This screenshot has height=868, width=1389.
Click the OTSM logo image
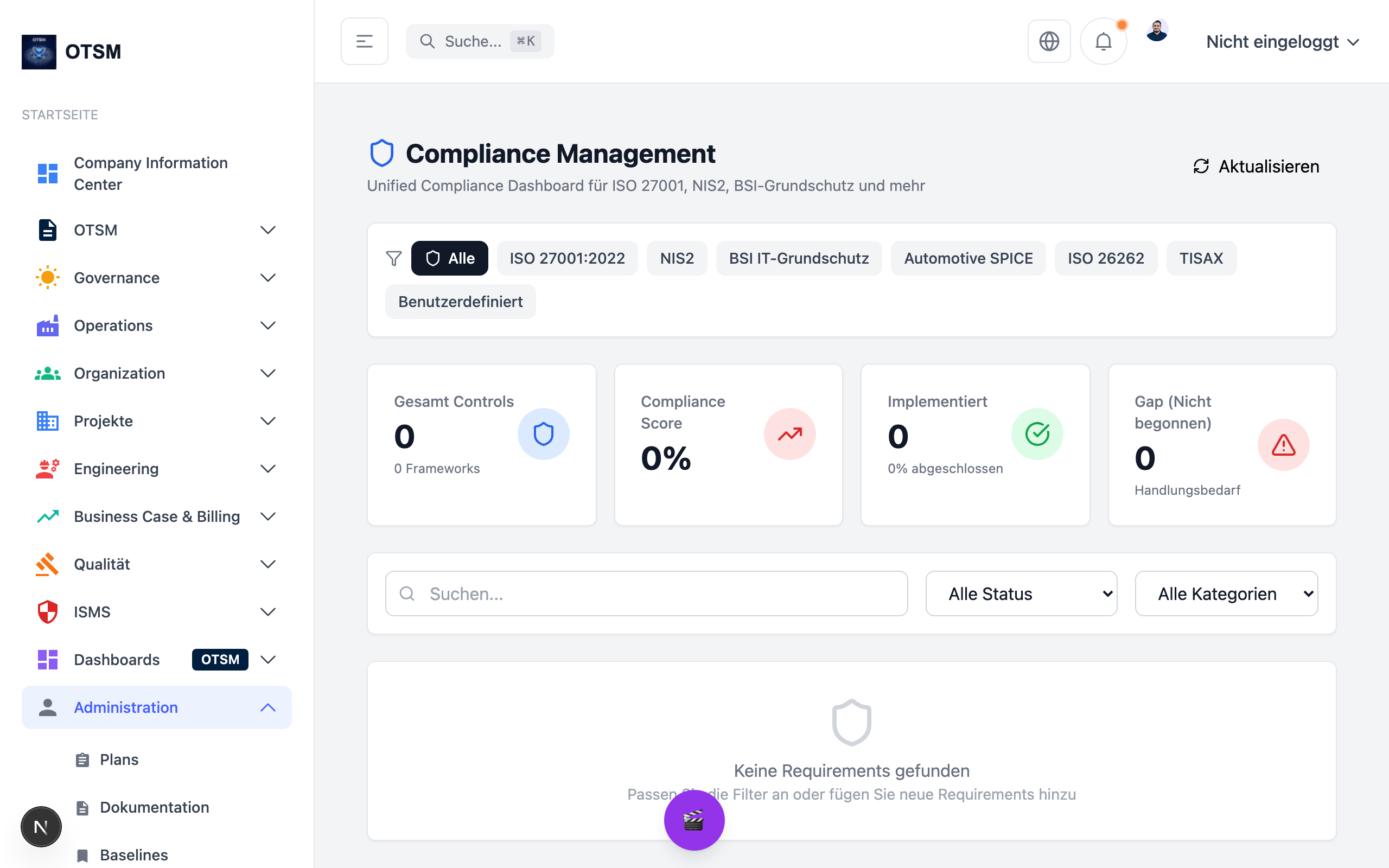click(x=39, y=52)
